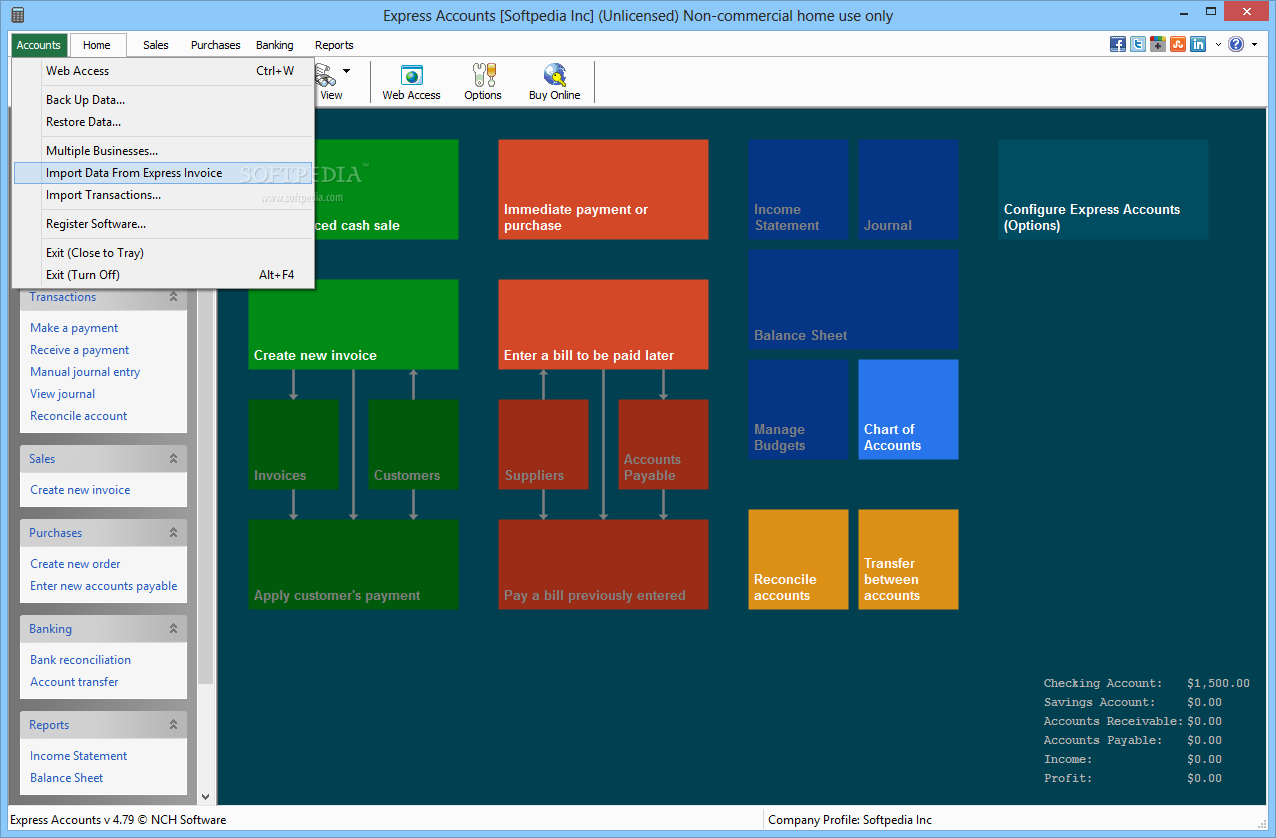
Task: Share via the LinkedIn icon
Action: tap(1198, 44)
